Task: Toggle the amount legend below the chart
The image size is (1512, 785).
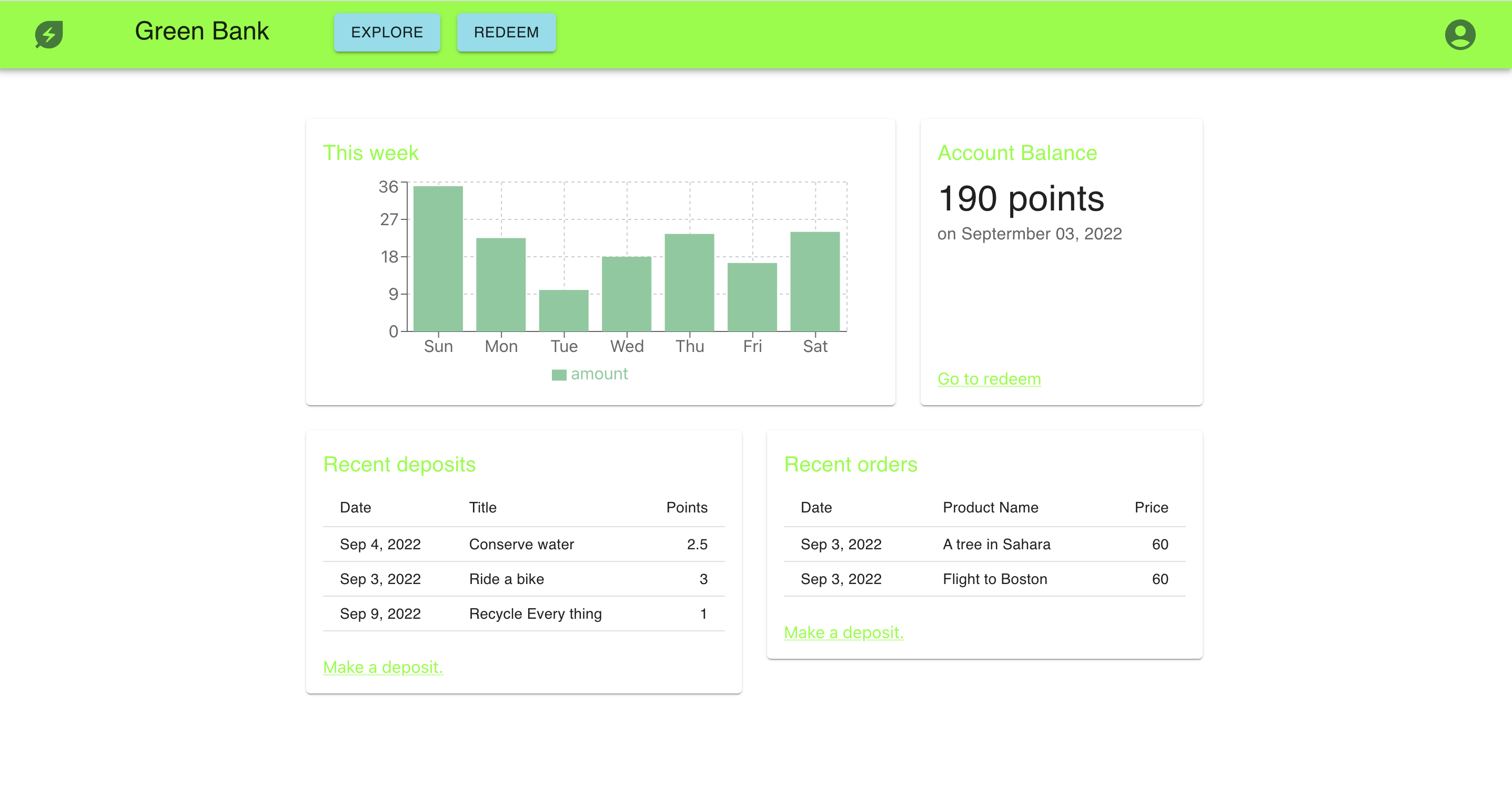Action: point(590,374)
